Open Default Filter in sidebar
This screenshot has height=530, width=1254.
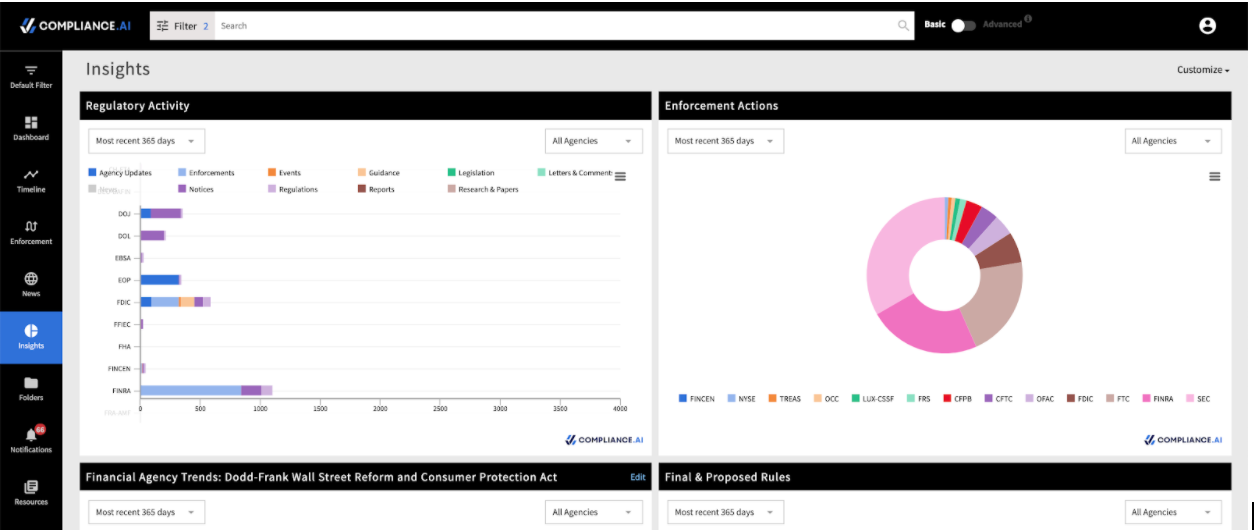tap(31, 76)
